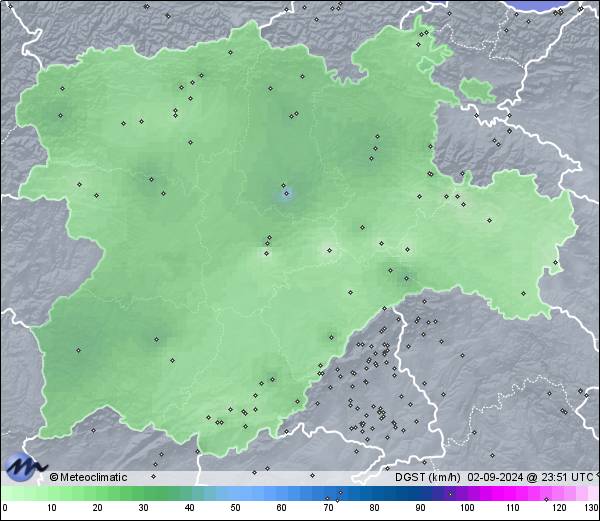
Task: Click the station marker on the magenta scale segment
Action: 546,499
